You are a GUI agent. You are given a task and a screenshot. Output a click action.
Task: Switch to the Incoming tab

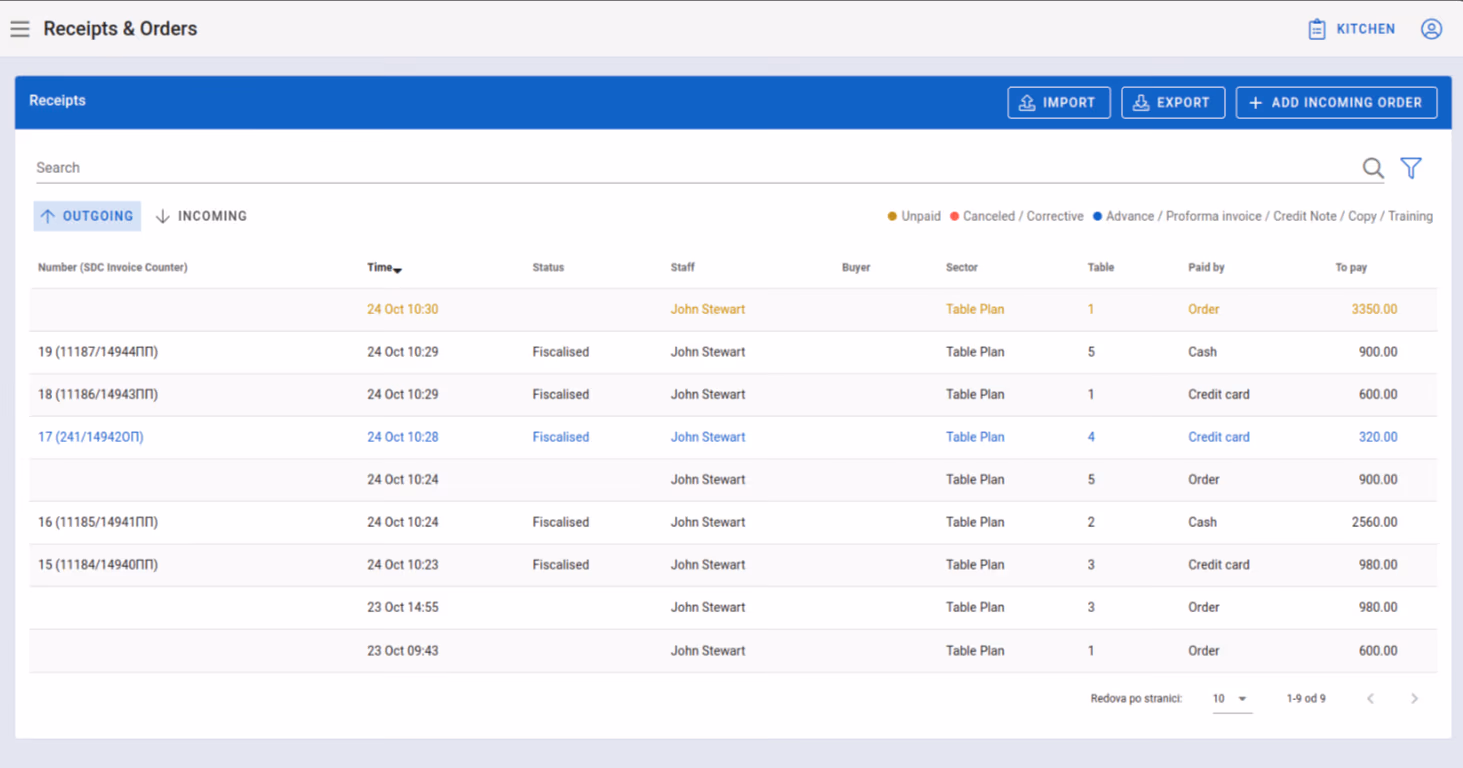[201, 216]
